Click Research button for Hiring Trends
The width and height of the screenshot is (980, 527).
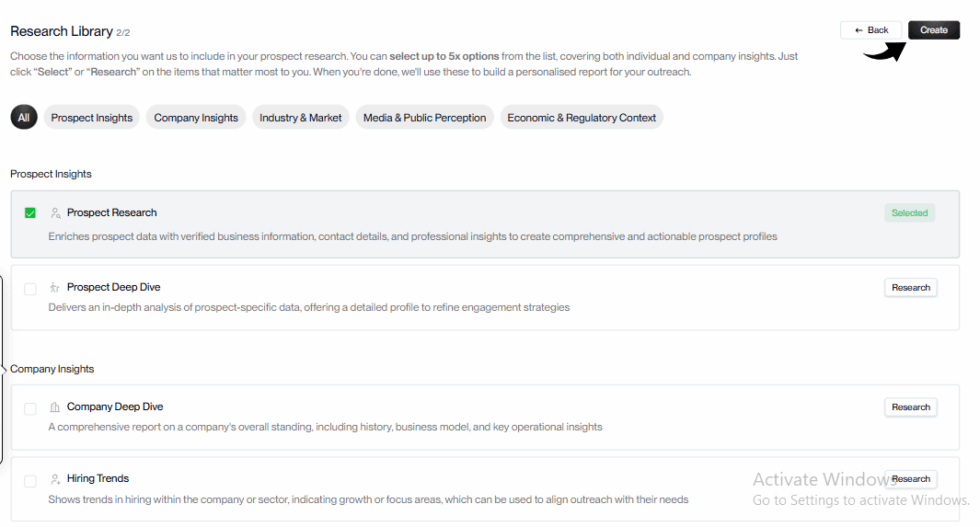point(910,479)
